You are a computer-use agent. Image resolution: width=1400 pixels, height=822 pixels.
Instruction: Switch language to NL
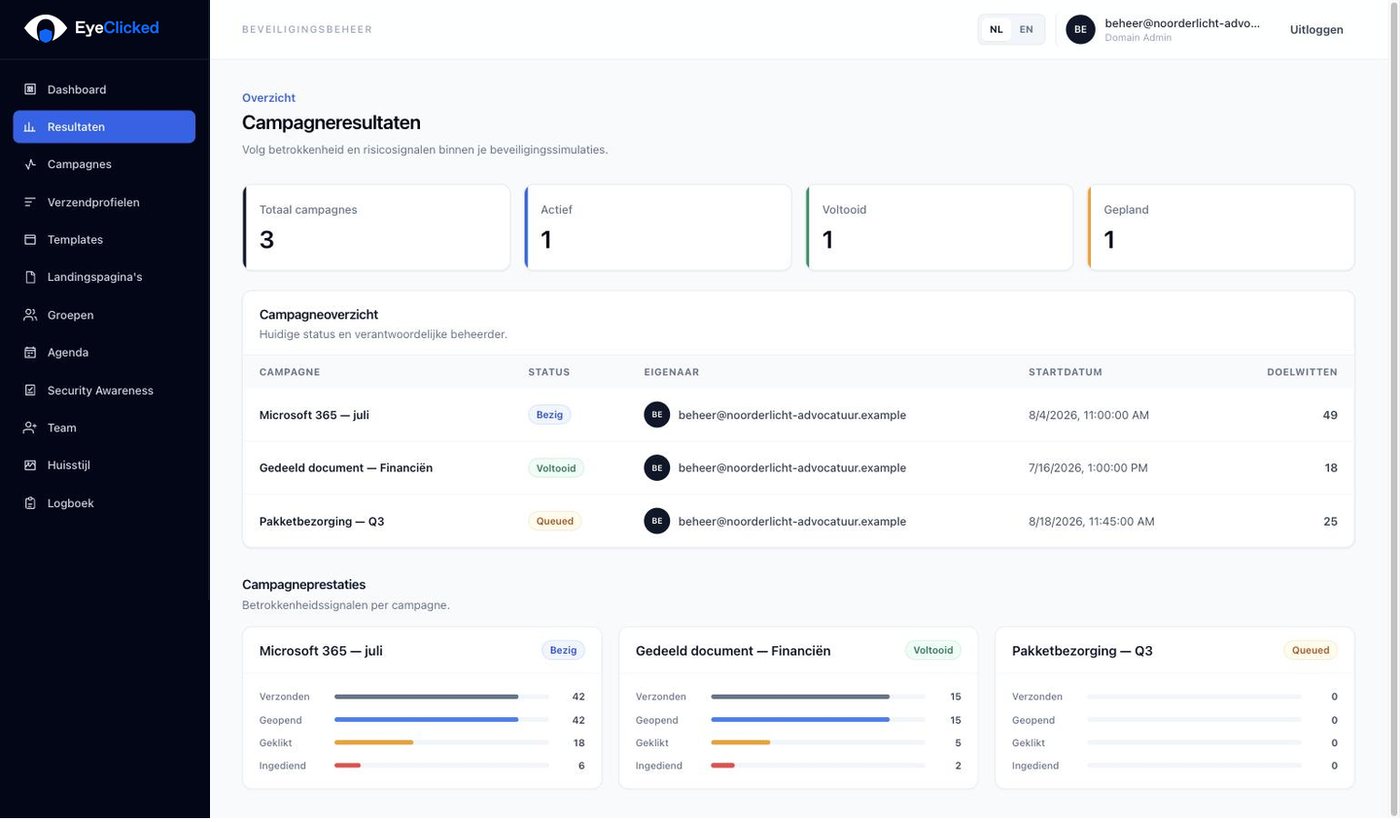(996, 29)
